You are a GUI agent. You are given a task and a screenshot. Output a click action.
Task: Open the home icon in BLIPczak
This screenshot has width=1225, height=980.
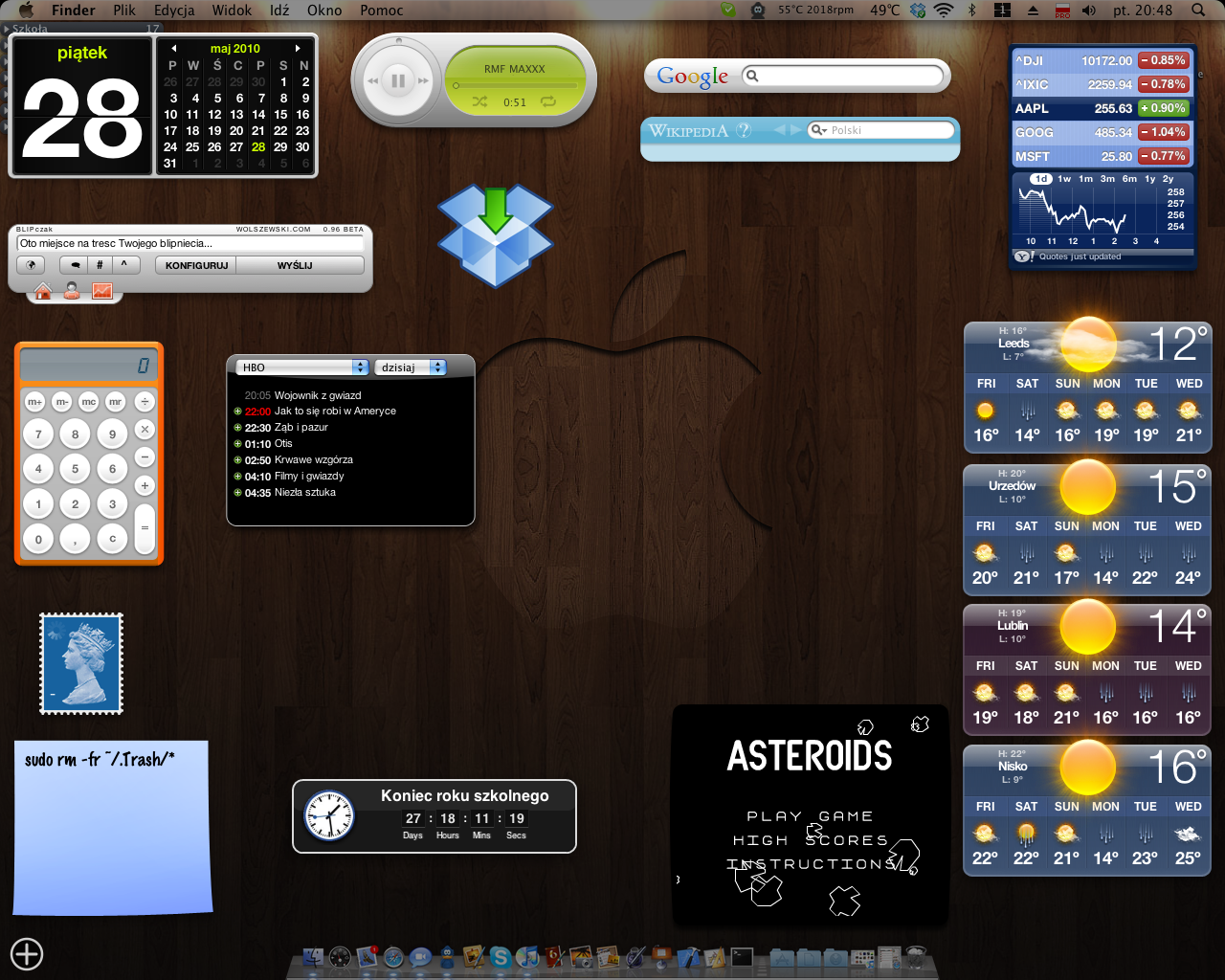click(x=43, y=292)
